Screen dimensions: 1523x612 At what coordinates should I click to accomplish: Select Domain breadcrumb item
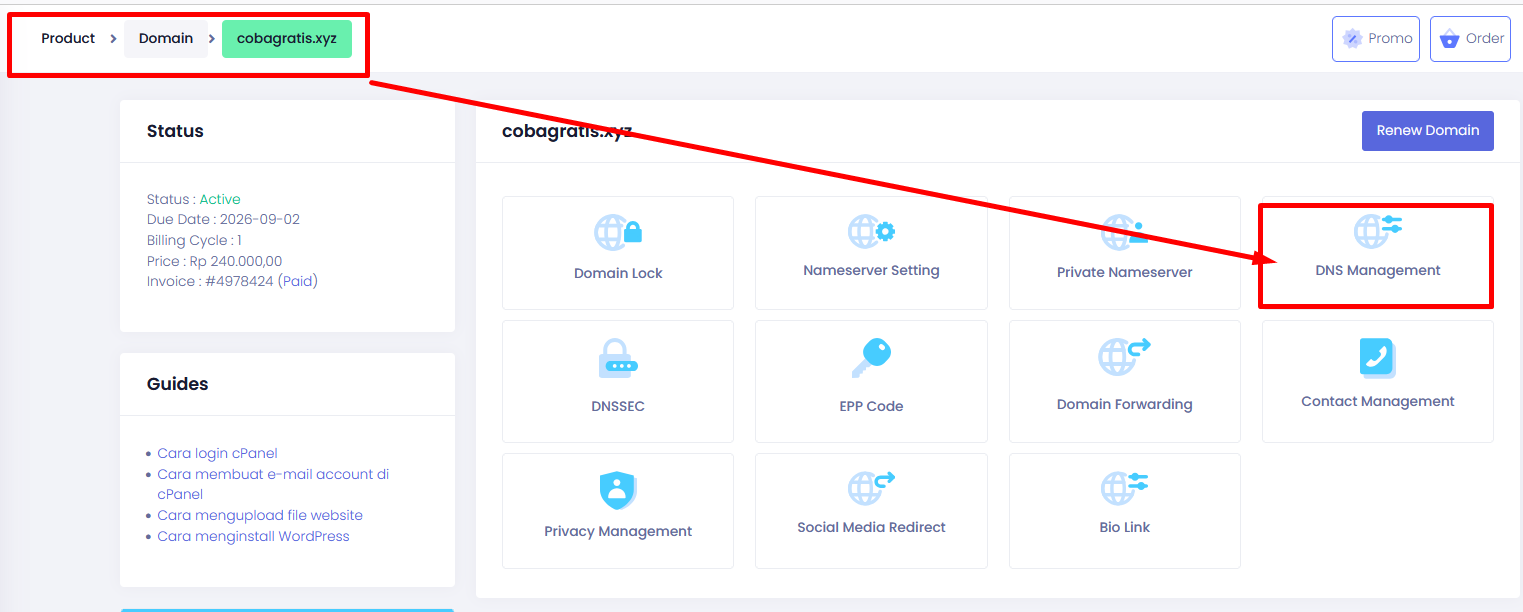pyautogui.click(x=166, y=39)
